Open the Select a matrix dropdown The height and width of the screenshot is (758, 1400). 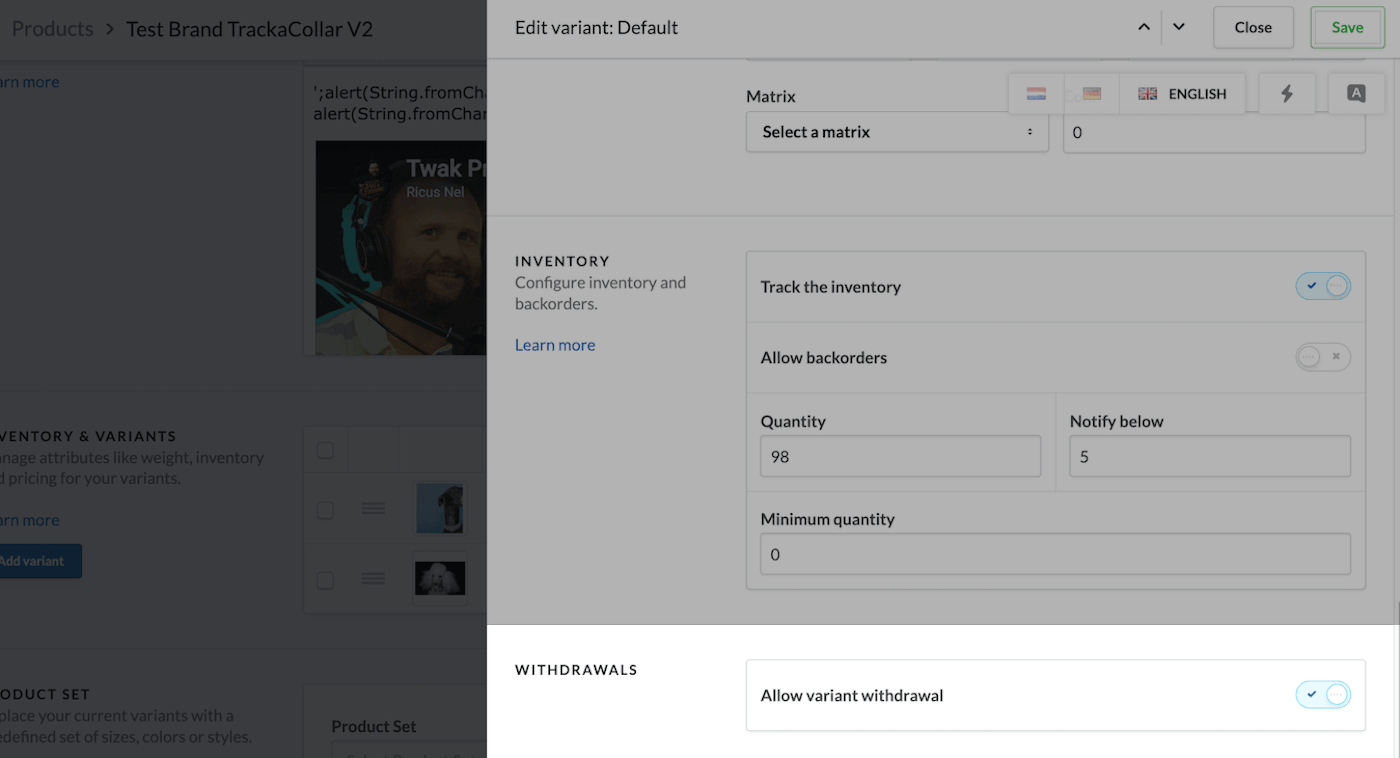coord(897,132)
